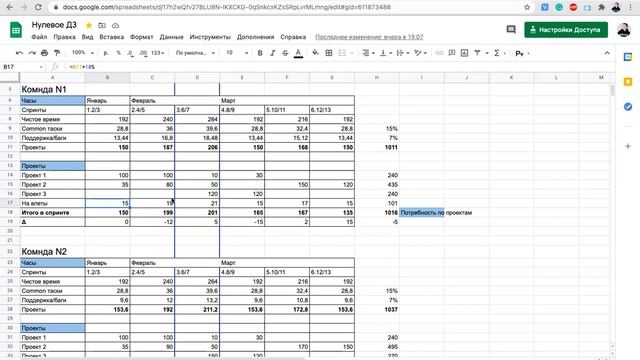Click the insert chart icon

pyautogui.click(x=464, y=53)
